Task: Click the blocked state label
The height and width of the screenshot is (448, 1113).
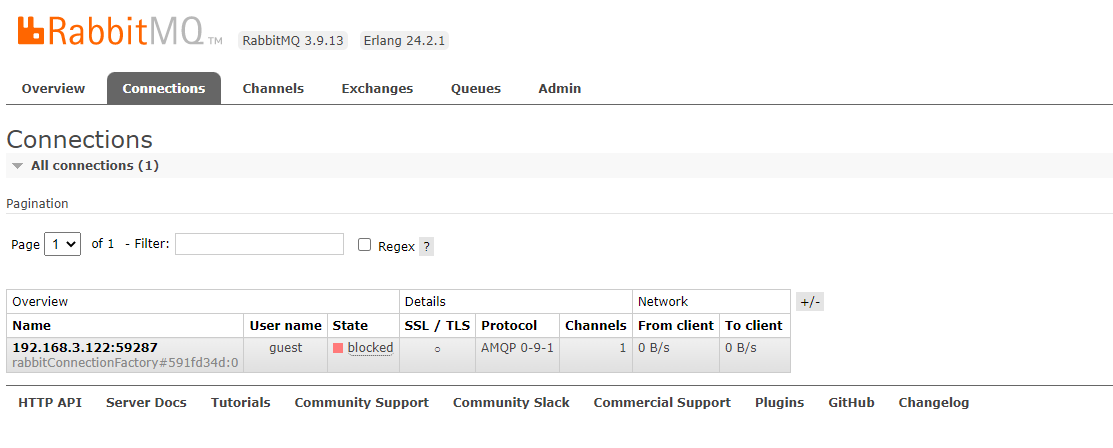Action: tap(371, 348)
